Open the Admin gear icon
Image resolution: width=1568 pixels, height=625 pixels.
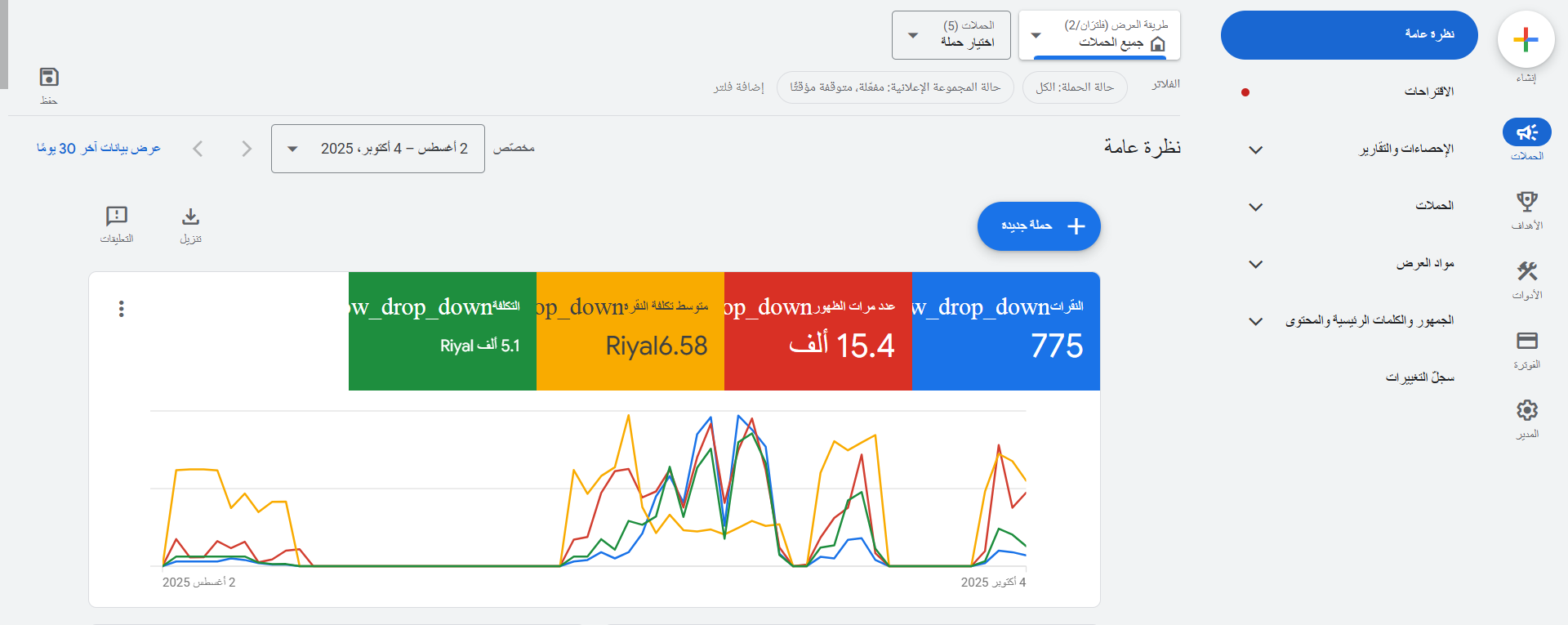coord(1526,410)
